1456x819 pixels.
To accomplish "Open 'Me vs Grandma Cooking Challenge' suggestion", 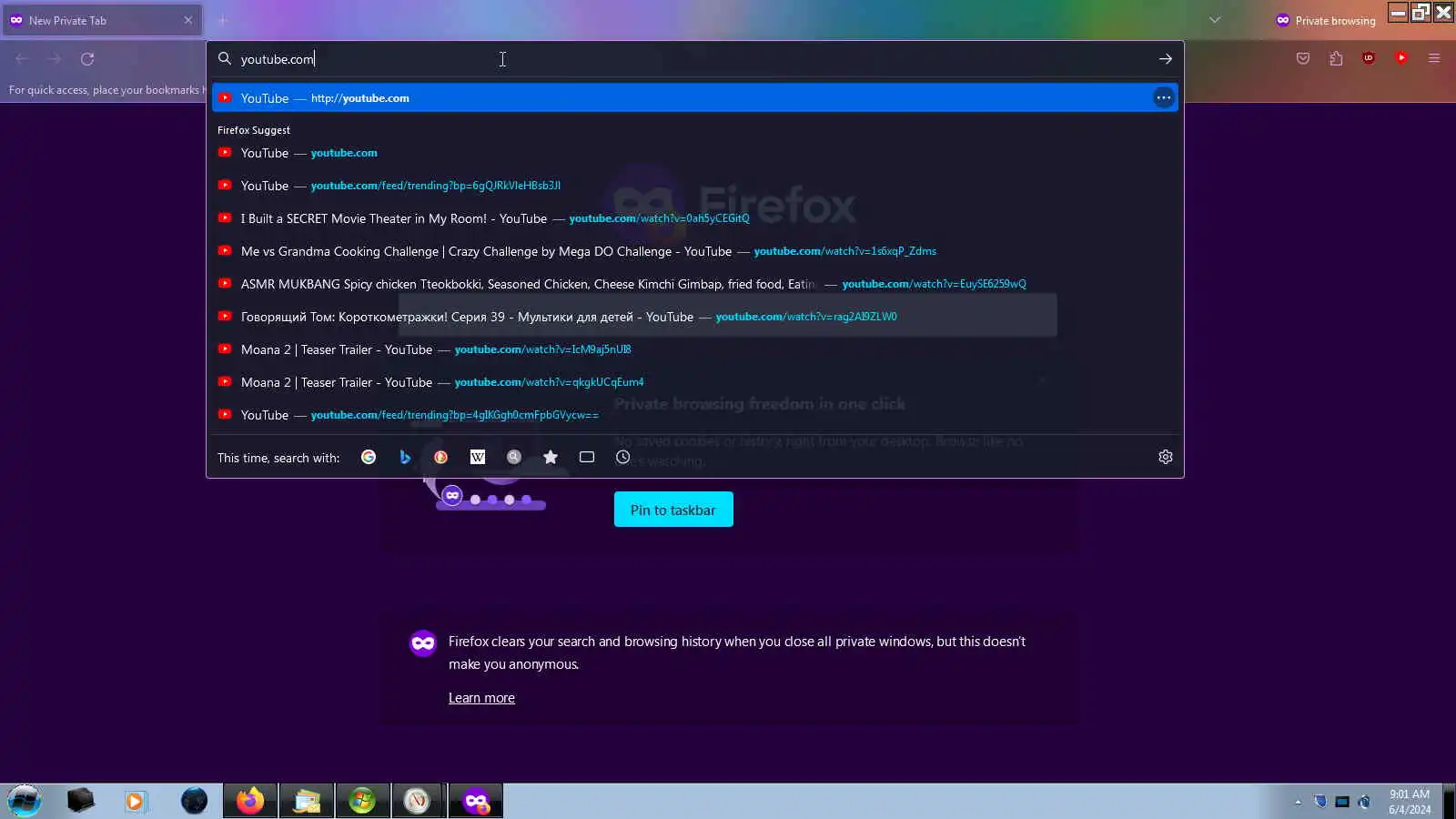I will click(695, 251).
